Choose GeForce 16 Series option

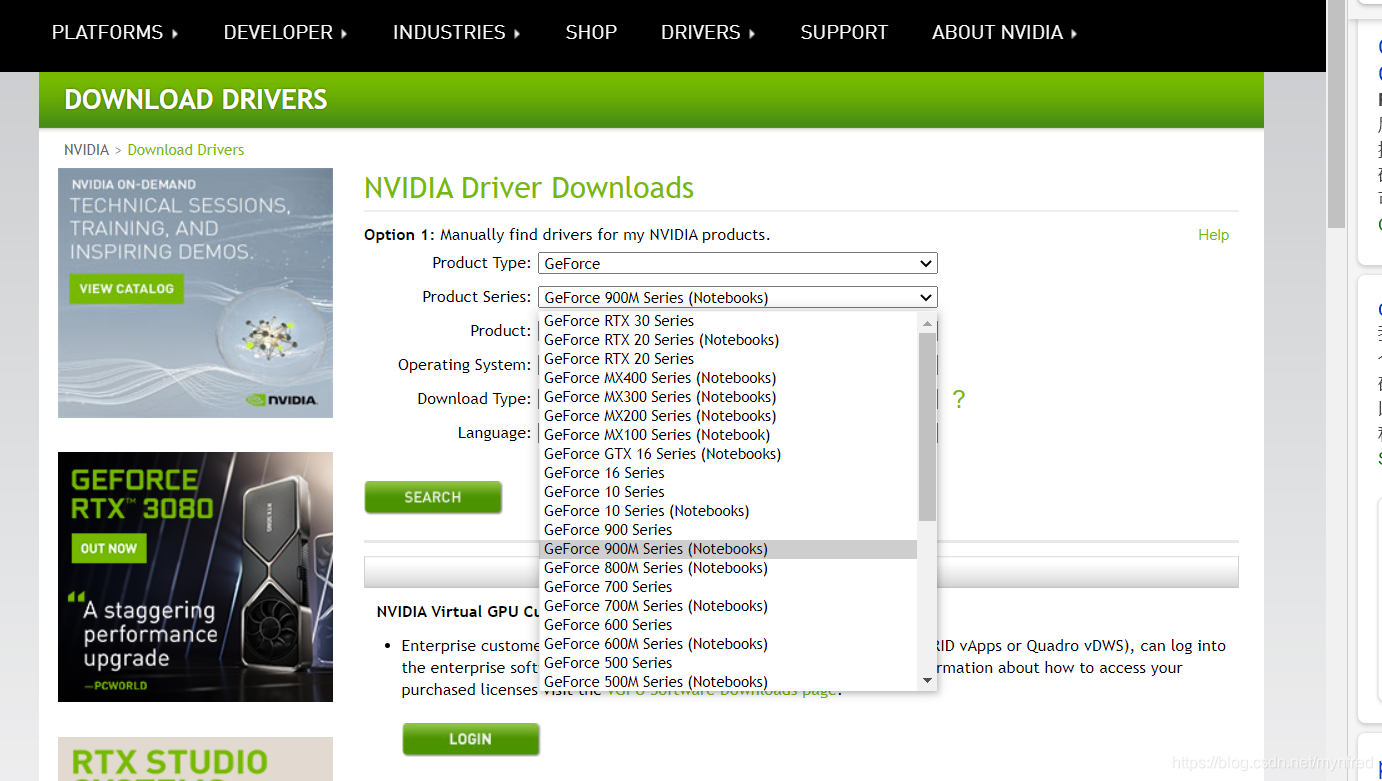click(728, 473)
